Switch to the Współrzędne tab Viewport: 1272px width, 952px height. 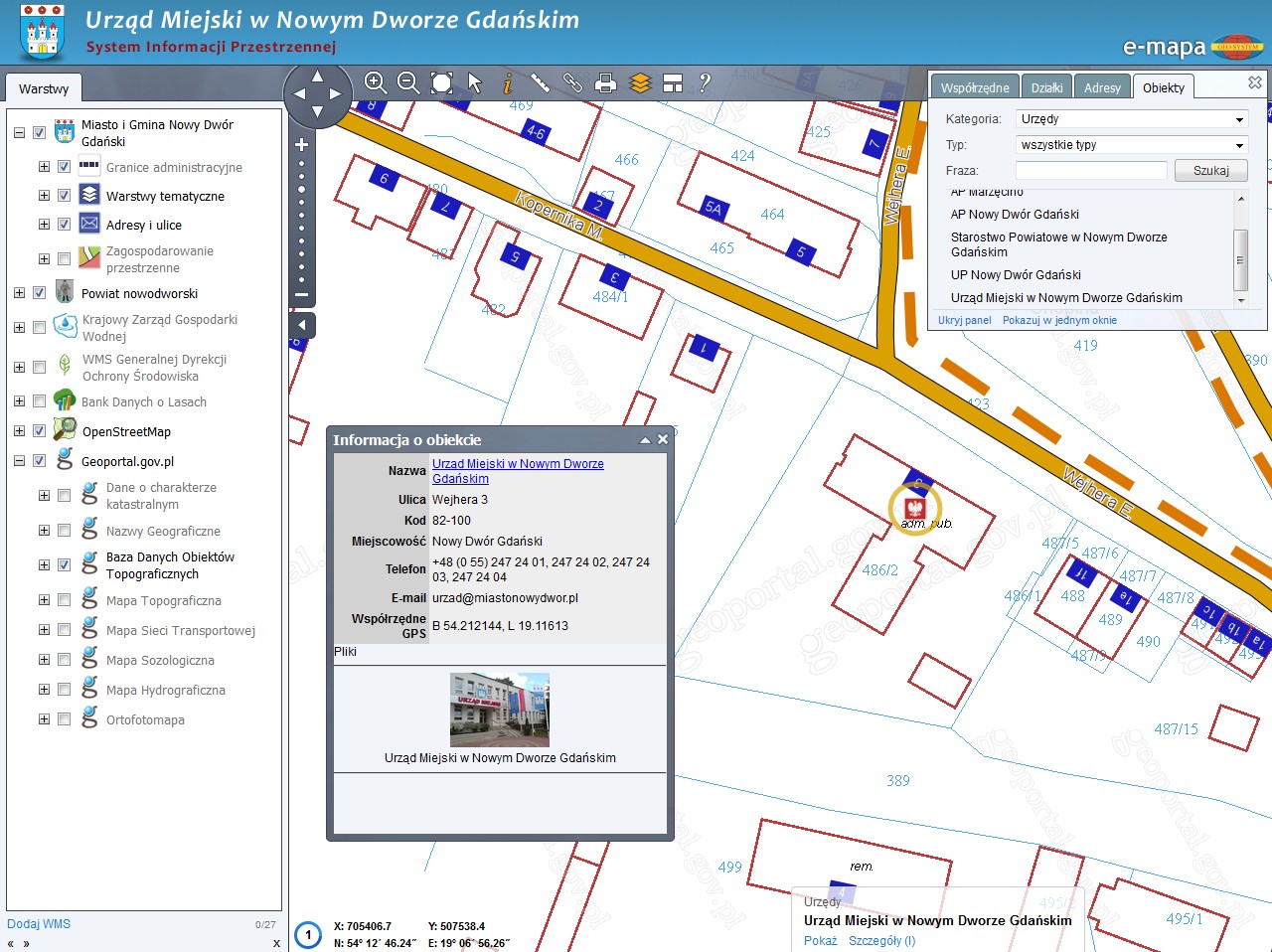[x=975, y=87]
